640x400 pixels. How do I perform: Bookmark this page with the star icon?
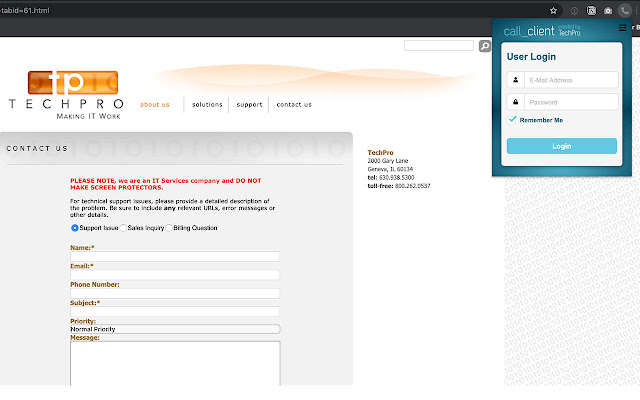553,11
